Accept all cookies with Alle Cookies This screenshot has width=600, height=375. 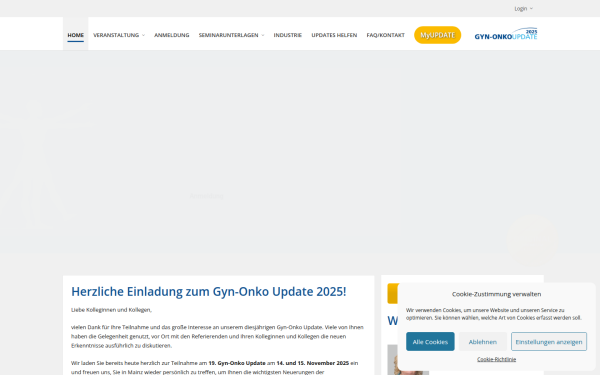(x=430, y=342)
